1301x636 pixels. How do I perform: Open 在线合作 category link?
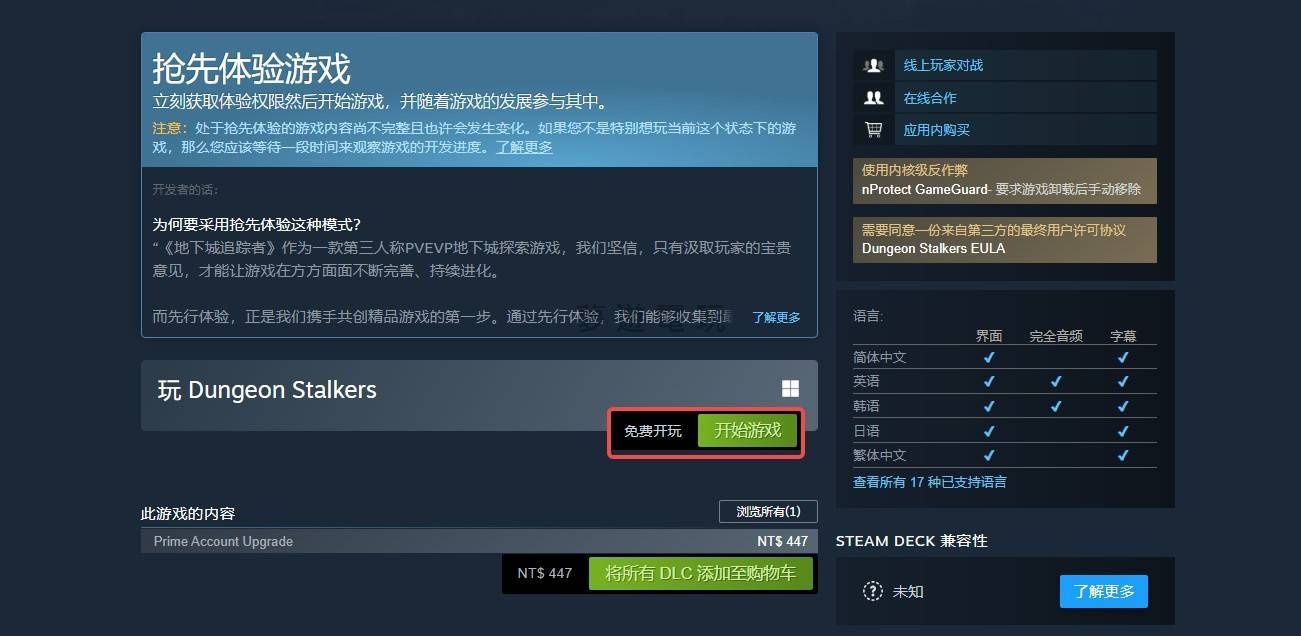click(930, 98)
